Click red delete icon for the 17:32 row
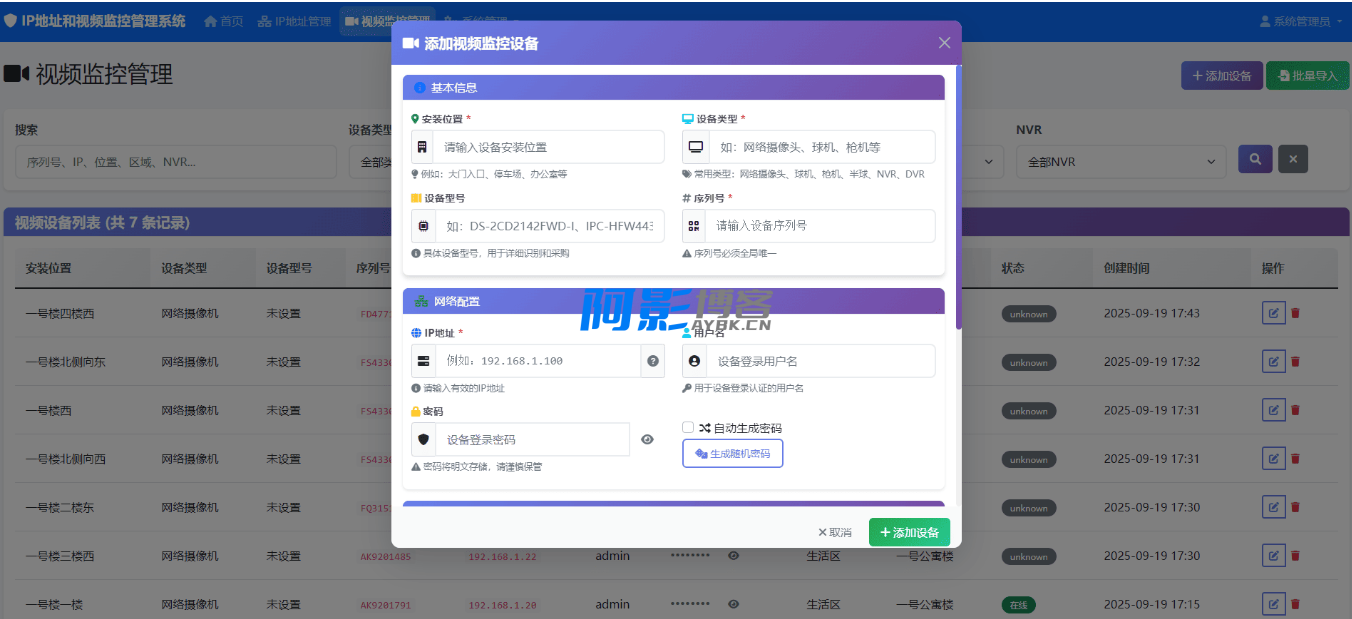The height and width of the screenshot is (619, 1352). pyautogui.click(x=1295, y=362)
